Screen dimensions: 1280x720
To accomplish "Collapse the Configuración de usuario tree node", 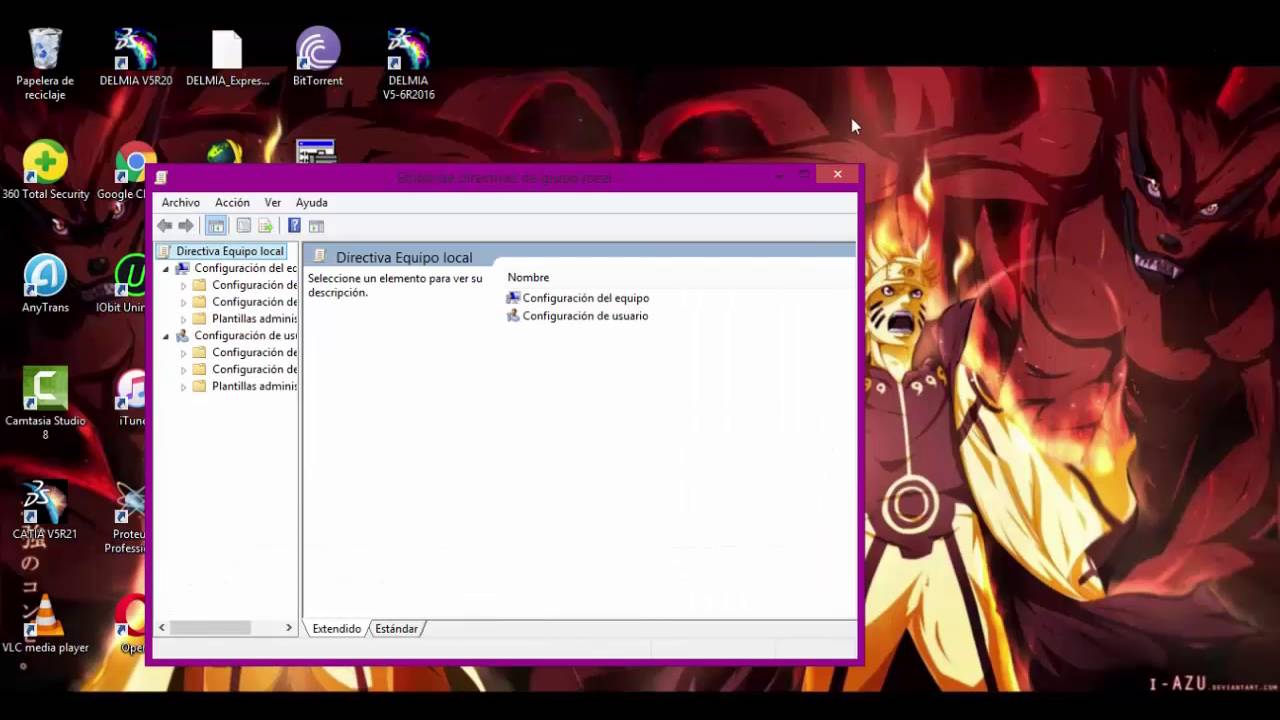I will [166, 336].
